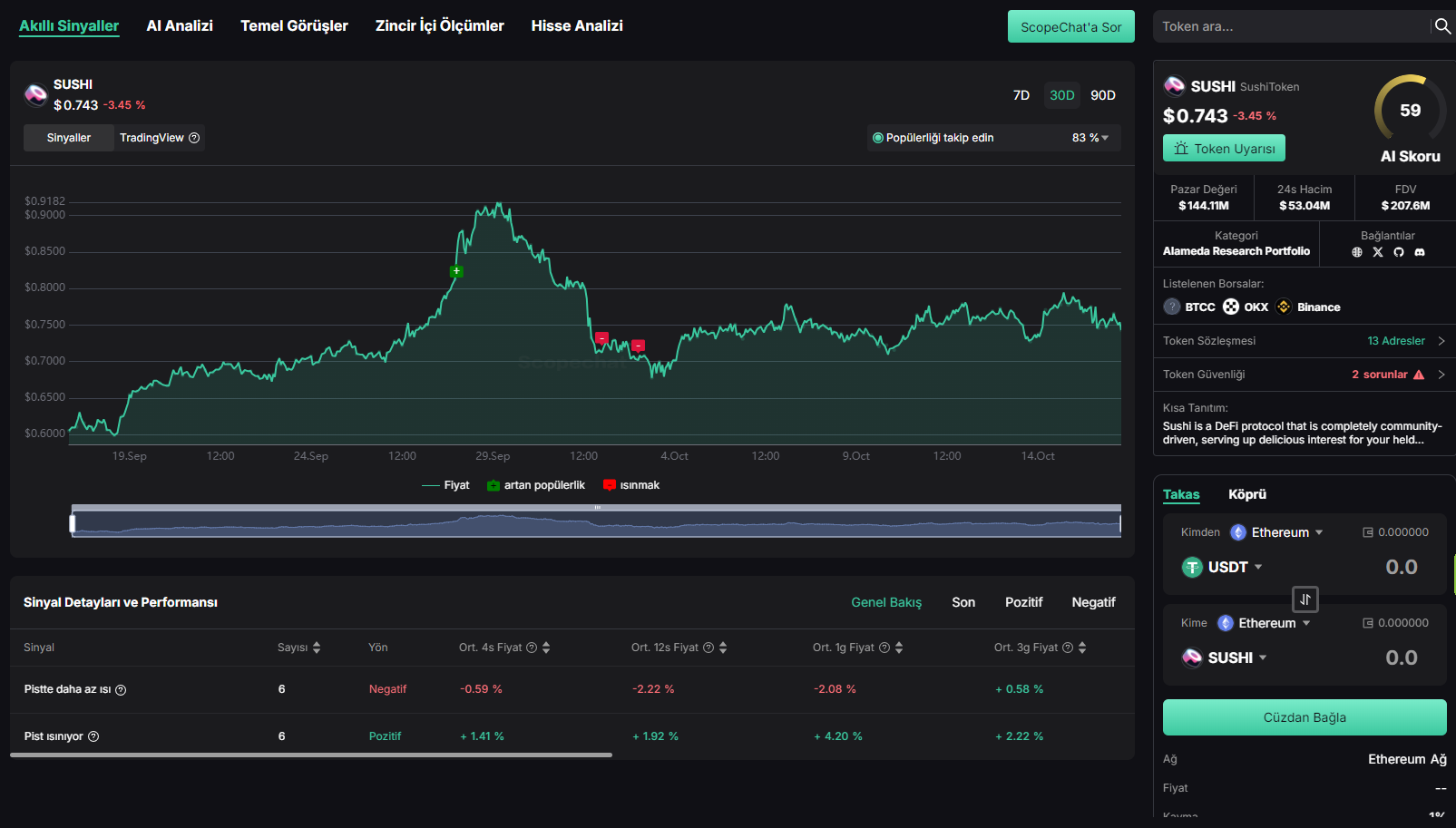Screen dimensions: 1456x828
Task: Select the 7D time range
Action: pyautogui.click(x=1021, y=95)
